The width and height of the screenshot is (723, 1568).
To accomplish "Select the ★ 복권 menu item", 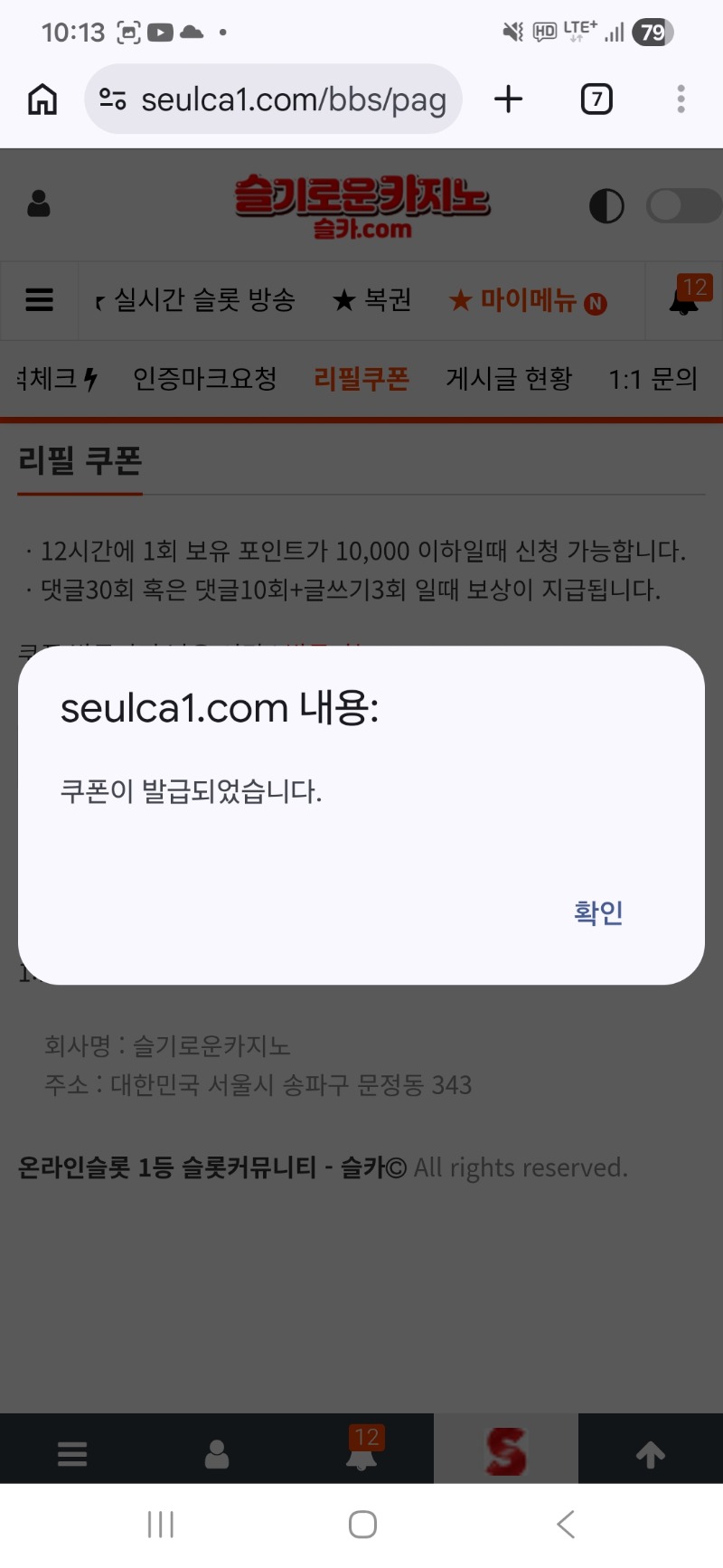I will pyautogui.click(x=371, y=299).
